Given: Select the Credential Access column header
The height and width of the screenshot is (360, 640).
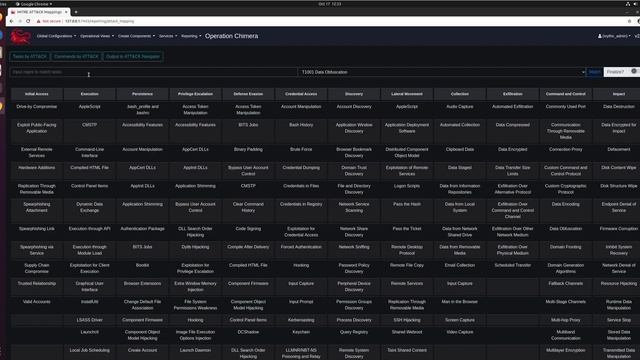Looking at the screenshot, I should 301,94.
